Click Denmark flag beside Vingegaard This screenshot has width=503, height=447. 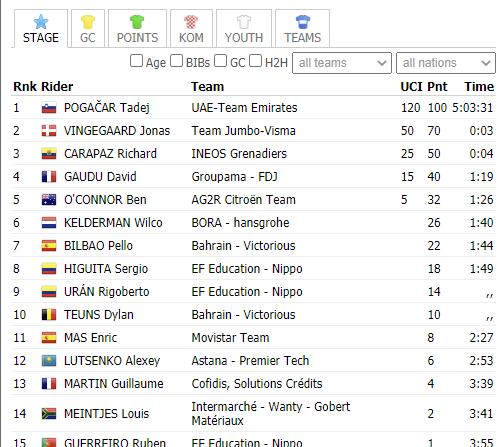(x=49, y=131)
